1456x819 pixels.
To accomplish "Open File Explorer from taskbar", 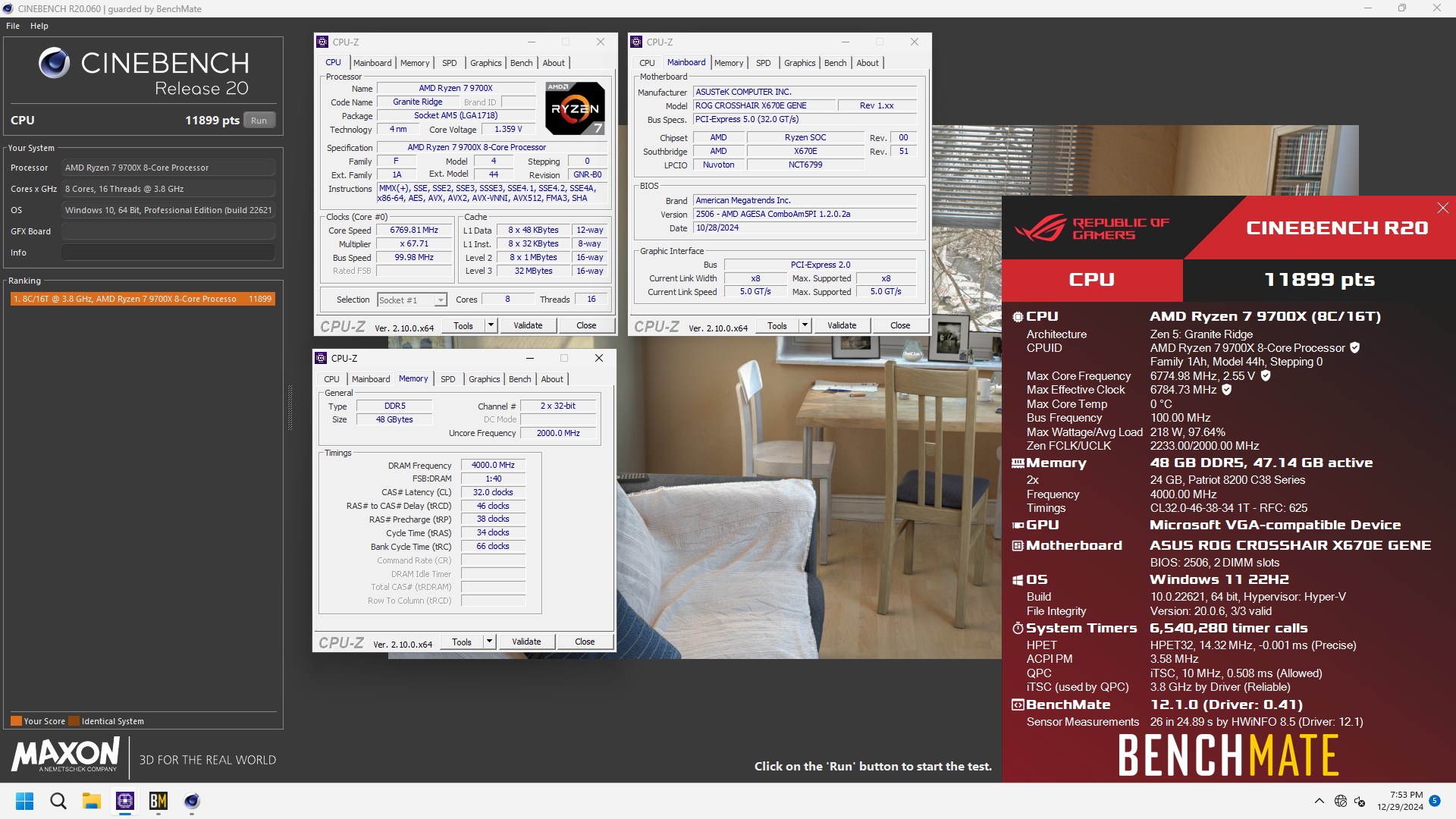I will pyautogui.click(x=91, y=801).
